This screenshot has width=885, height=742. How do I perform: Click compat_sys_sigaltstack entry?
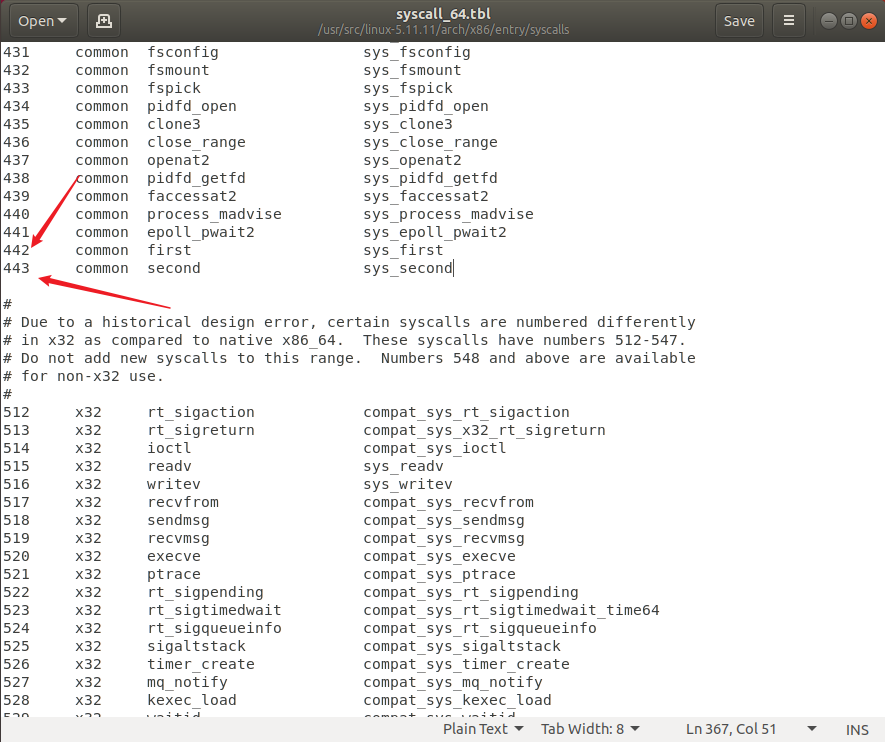click(x=462, y=646)
